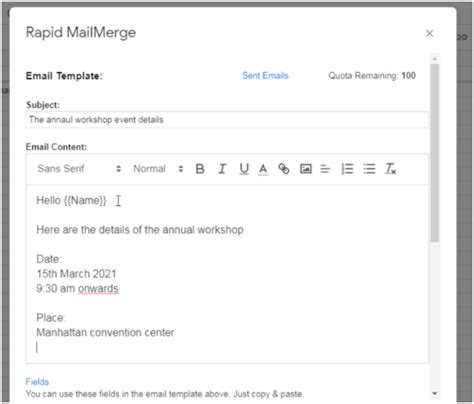Click the scroll up arrow of the dialog

(x=435, y=59)
